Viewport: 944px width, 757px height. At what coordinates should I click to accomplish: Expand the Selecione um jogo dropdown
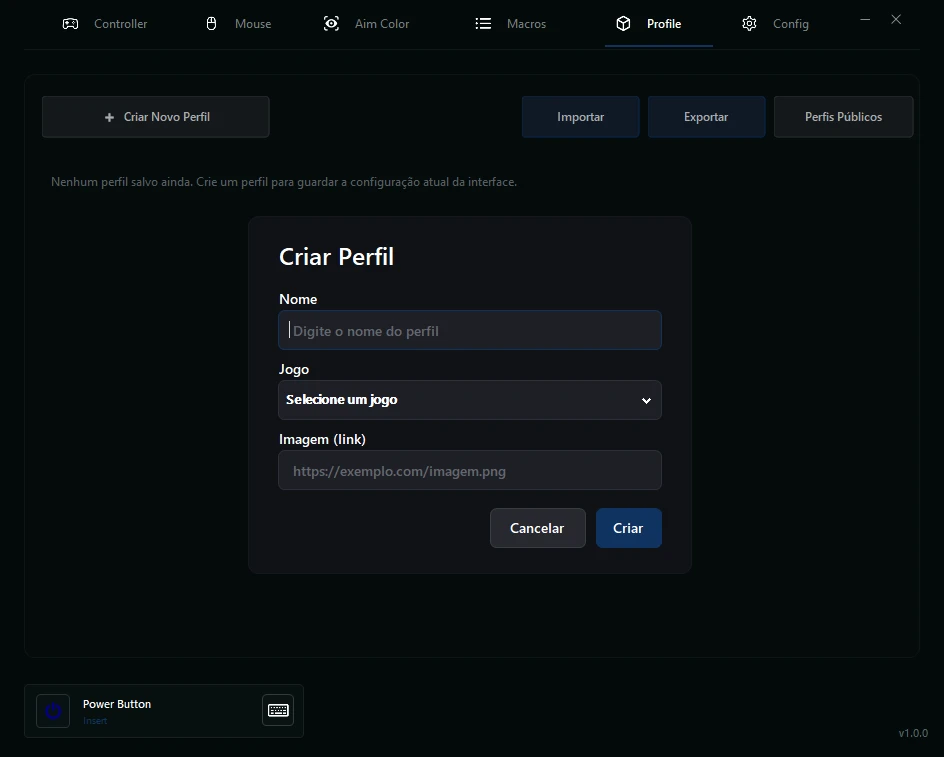(x=470, y=400)
